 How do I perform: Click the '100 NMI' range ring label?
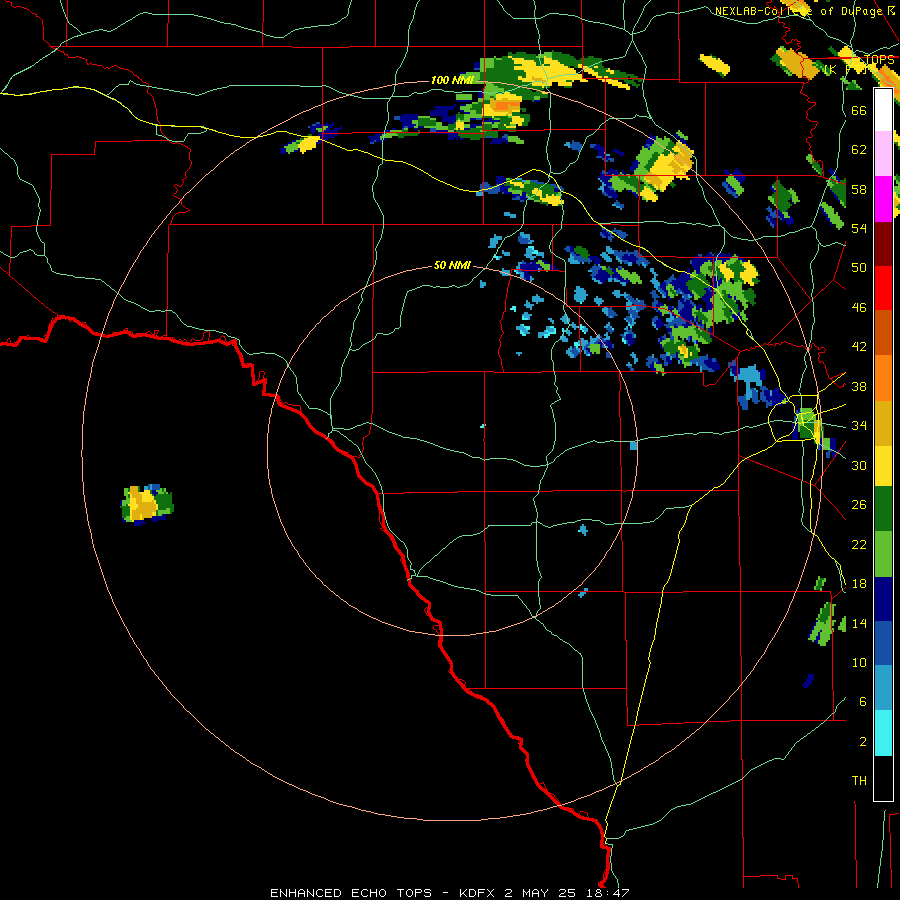pyautogui.click(x=452, y=80)
